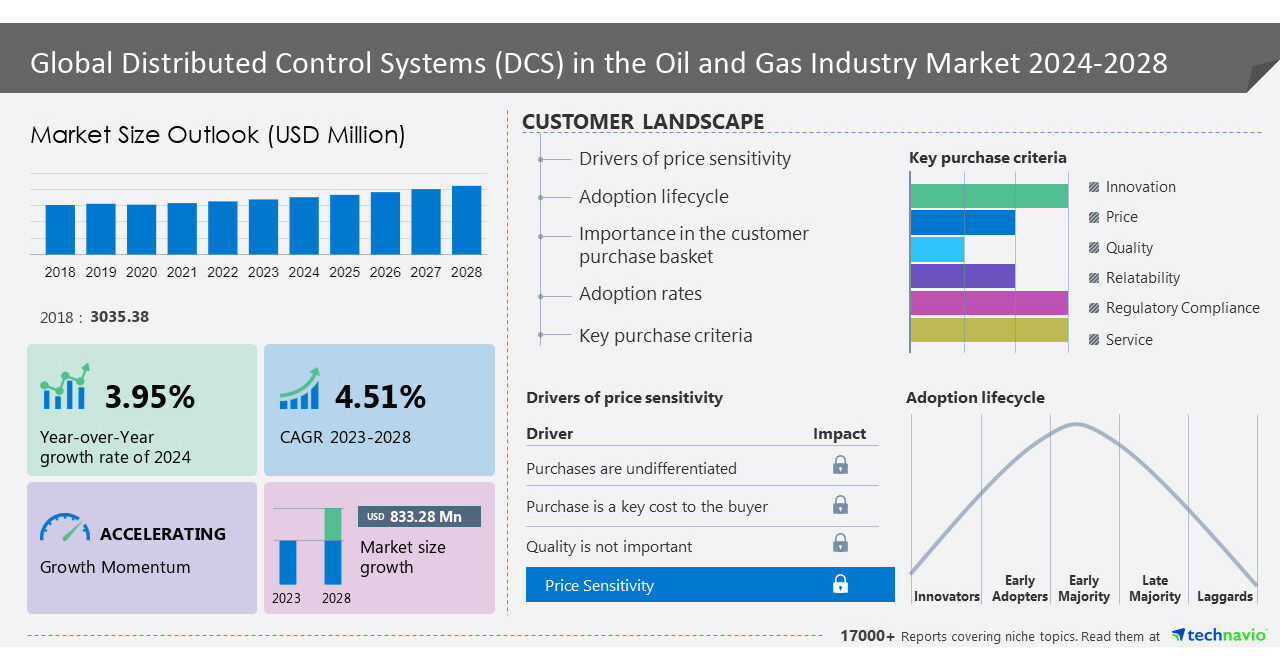Click the 17000+ Reports link
1280x670 pixels.
coord(866,635)
